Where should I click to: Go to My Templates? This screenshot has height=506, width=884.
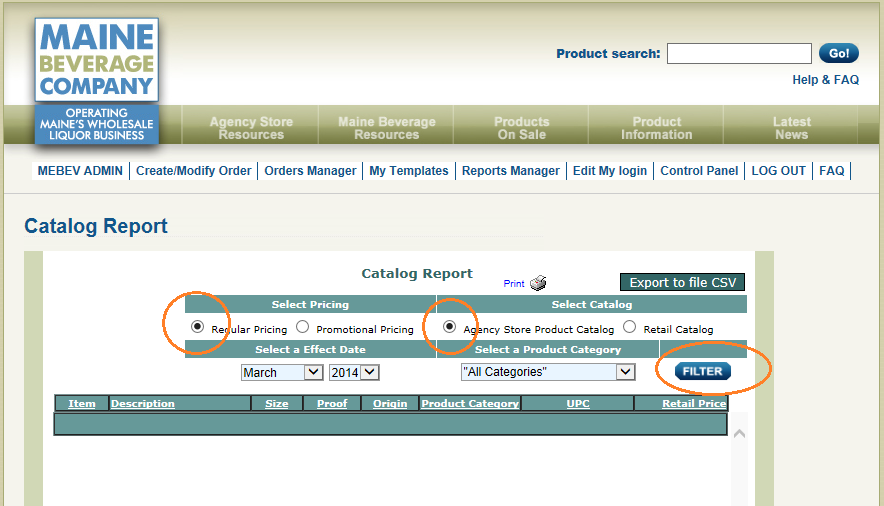[x=409, y=171]
